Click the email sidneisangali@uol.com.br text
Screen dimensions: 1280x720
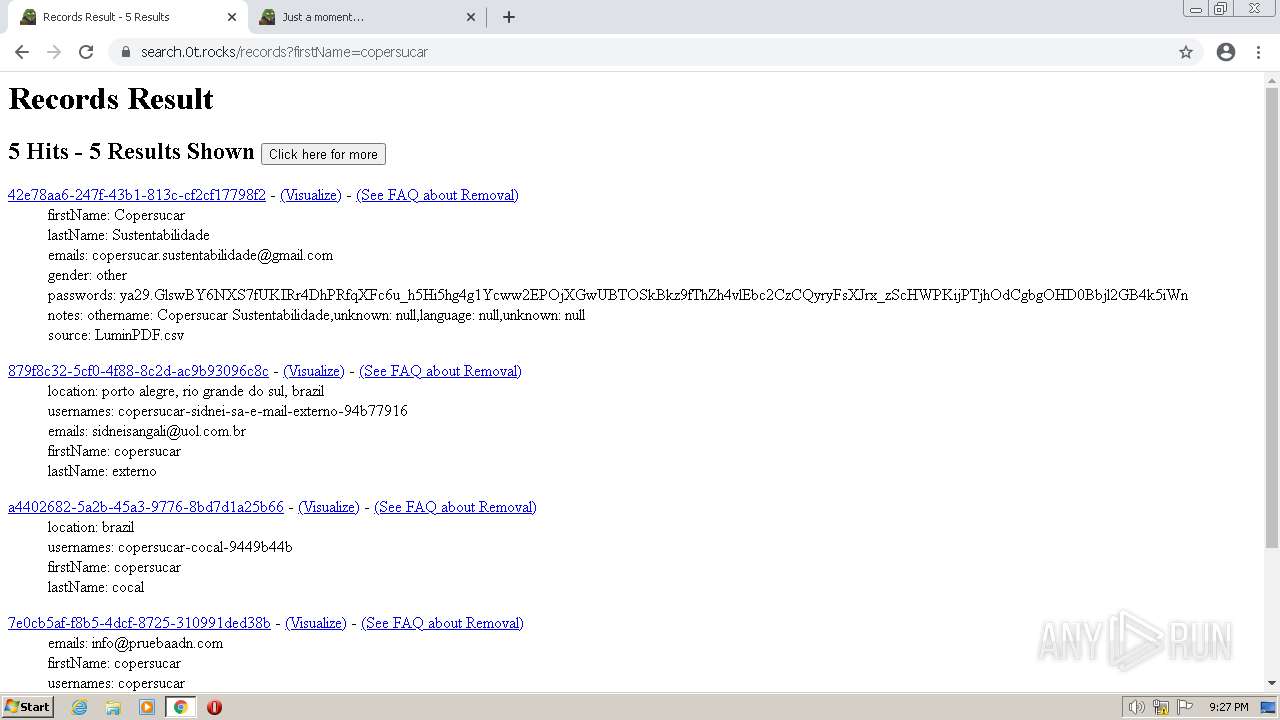[x=169, y=431]
